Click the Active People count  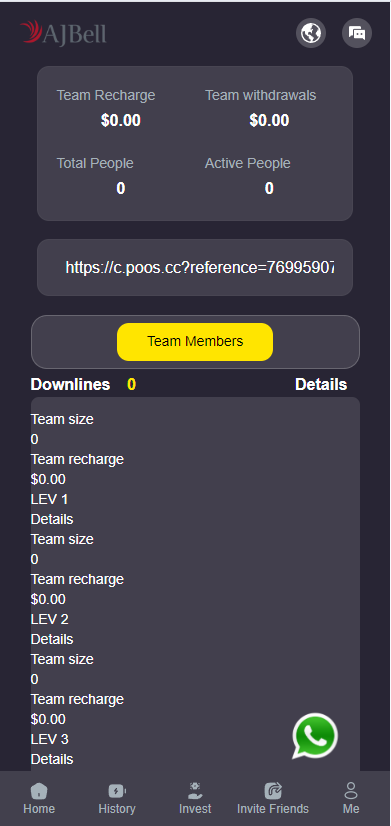point(269,189)
